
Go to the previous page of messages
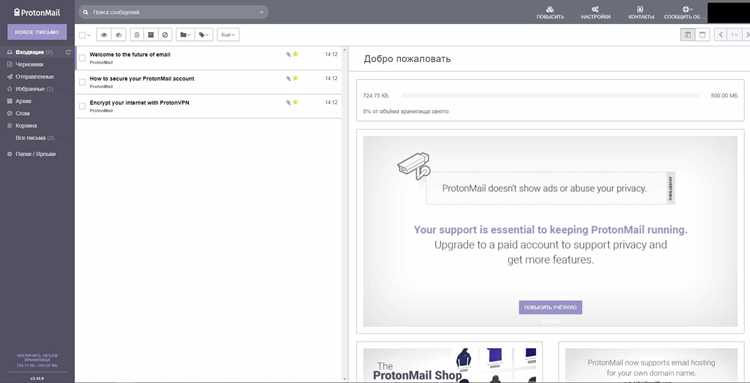tap(721, 35)
